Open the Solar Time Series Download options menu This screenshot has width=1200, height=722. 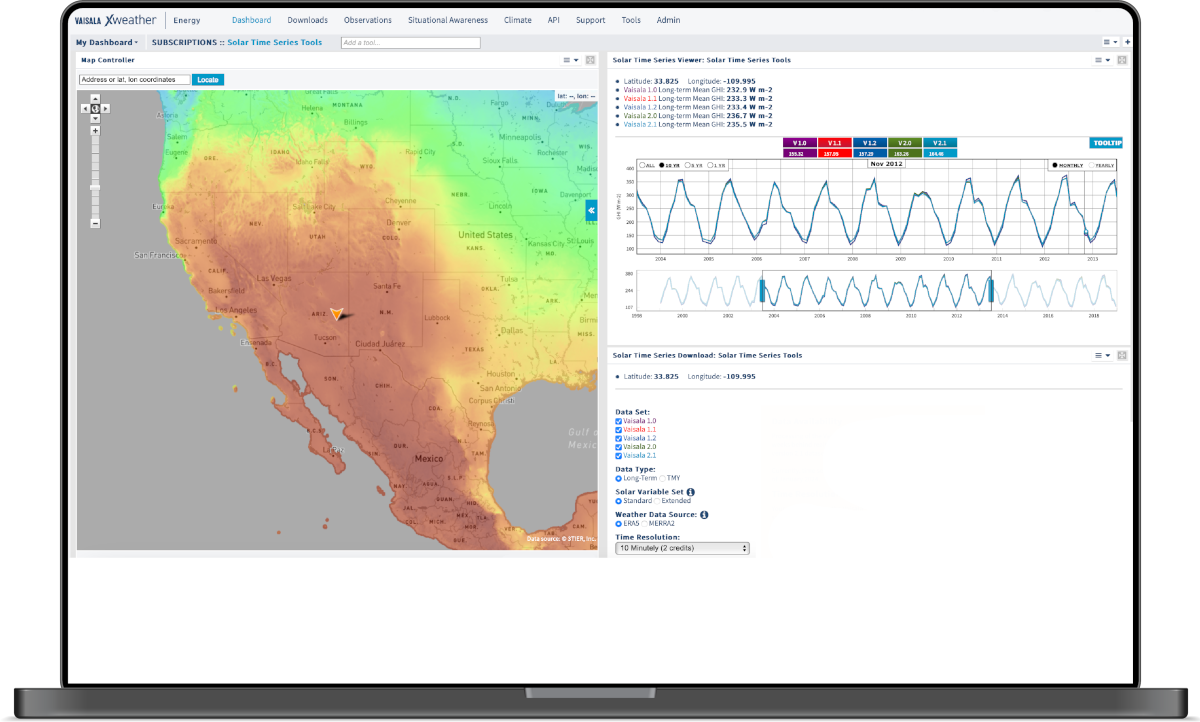point(1101,355)
